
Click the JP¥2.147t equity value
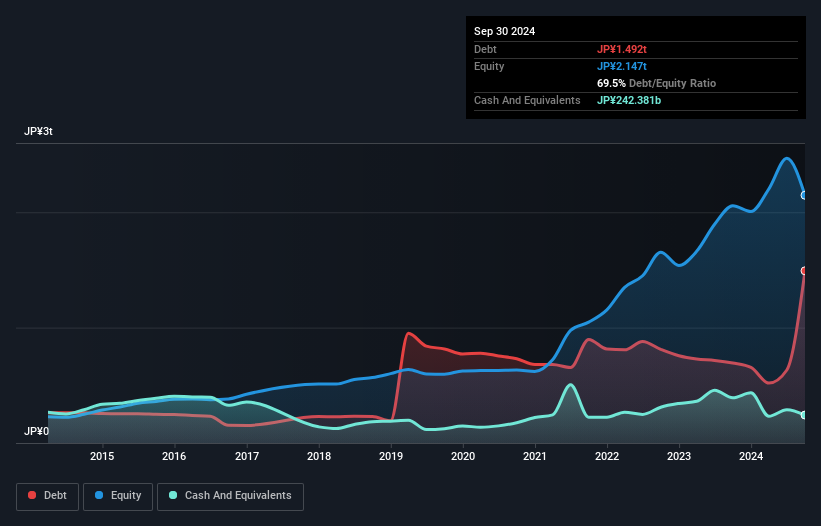click(x=622, y=66)
